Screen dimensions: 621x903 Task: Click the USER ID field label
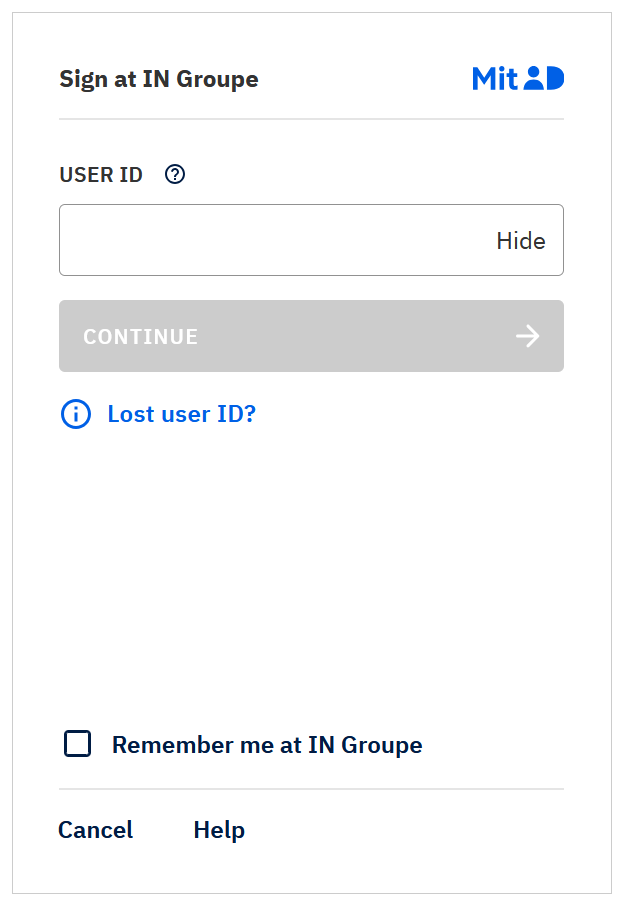[101, 175]
